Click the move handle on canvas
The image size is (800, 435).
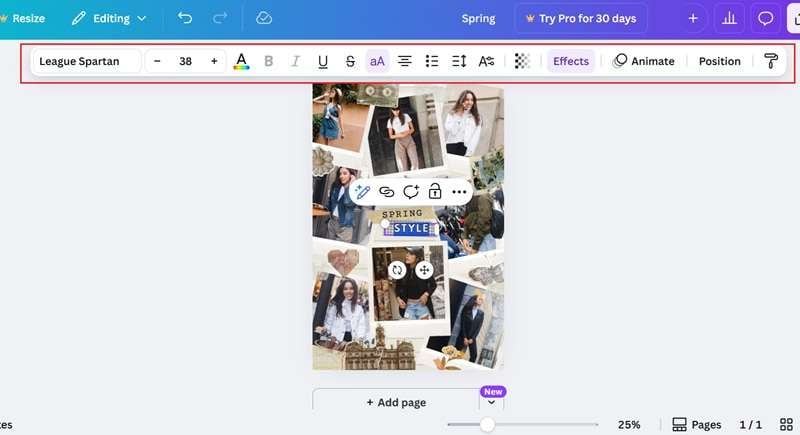pyautogui.click(x=424, y=270)
